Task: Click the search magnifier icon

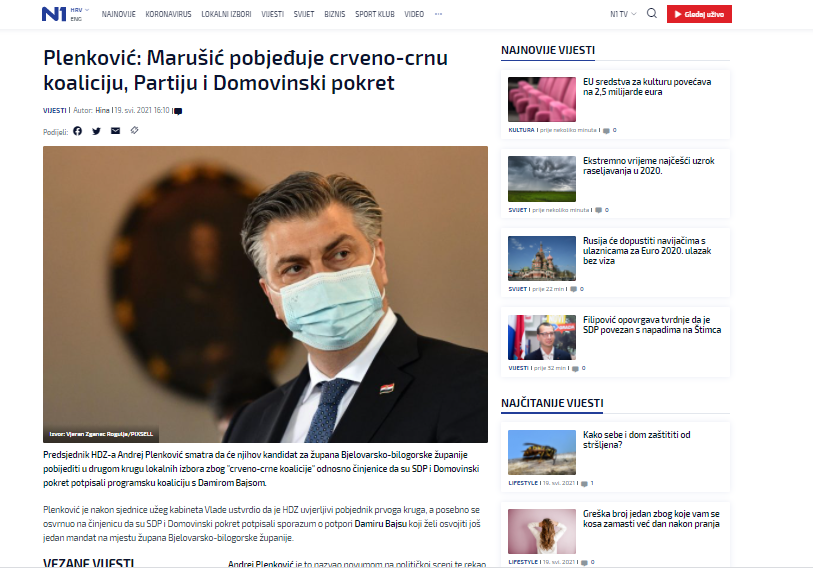Action: [x=652, y=13]
